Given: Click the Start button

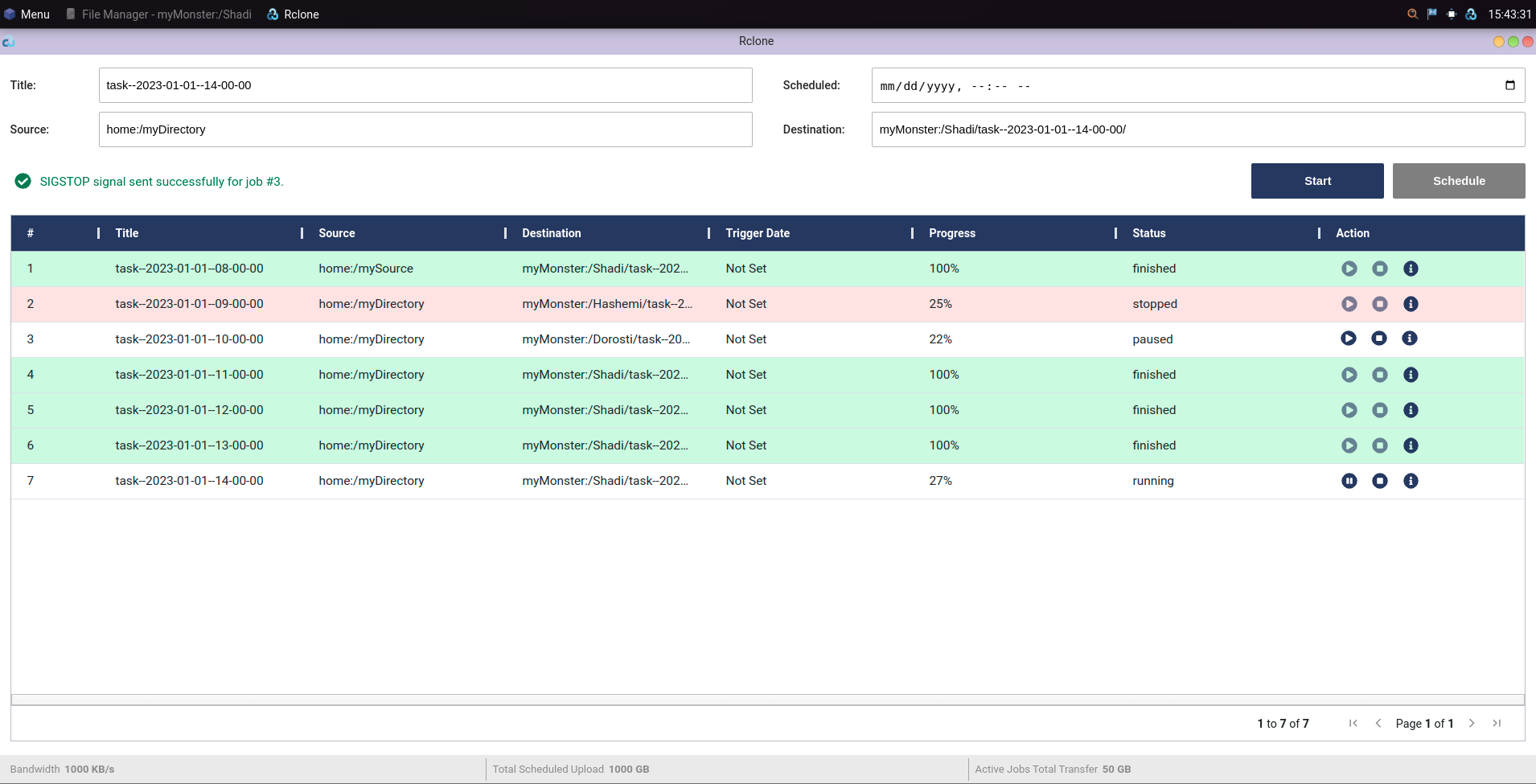Looking at the screenshot, I should [1316, 181].
